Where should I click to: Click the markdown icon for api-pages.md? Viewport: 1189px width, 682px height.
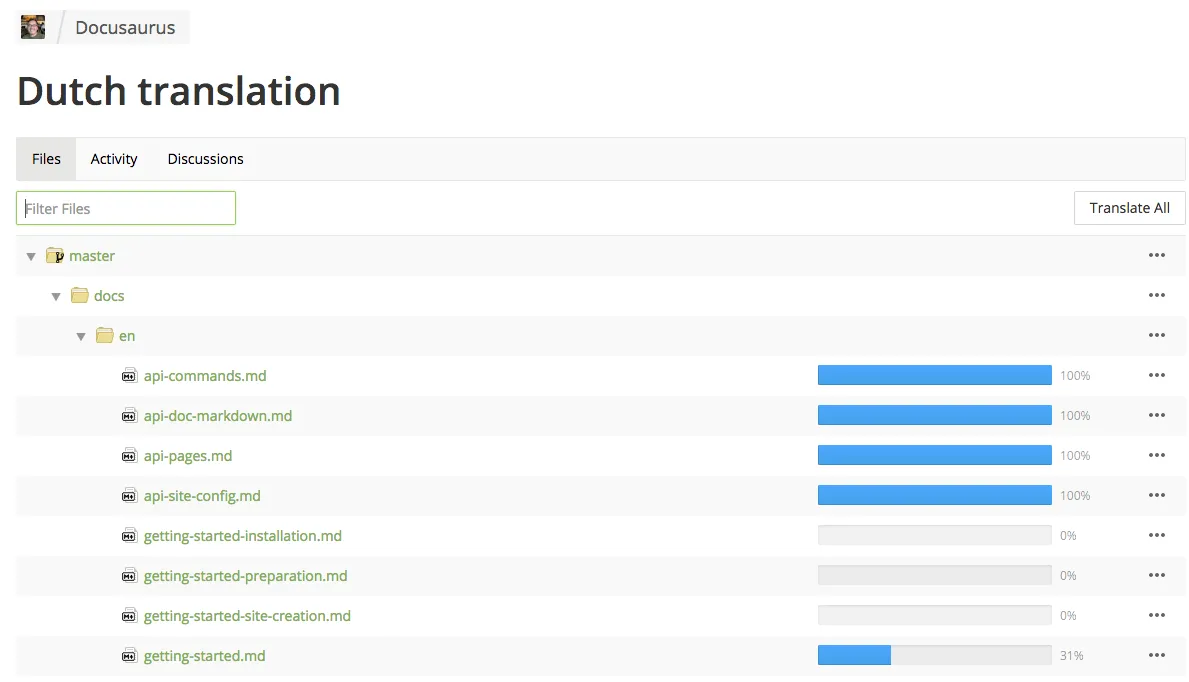(x=130, y=456)
